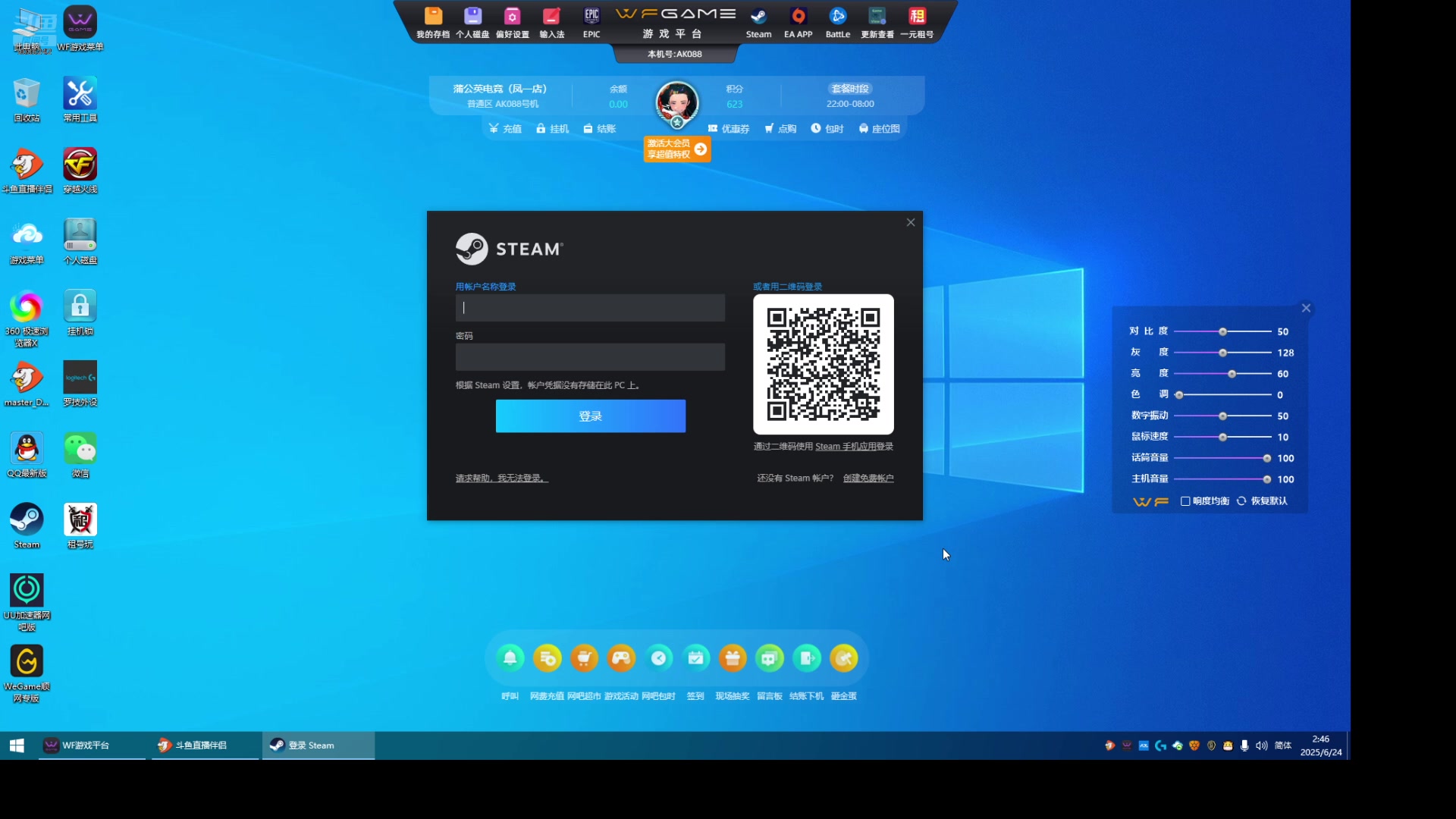Adjust the 鼠标速度 mouse speed slider
Screen dimensions: 1456x819
(1222, 438)
